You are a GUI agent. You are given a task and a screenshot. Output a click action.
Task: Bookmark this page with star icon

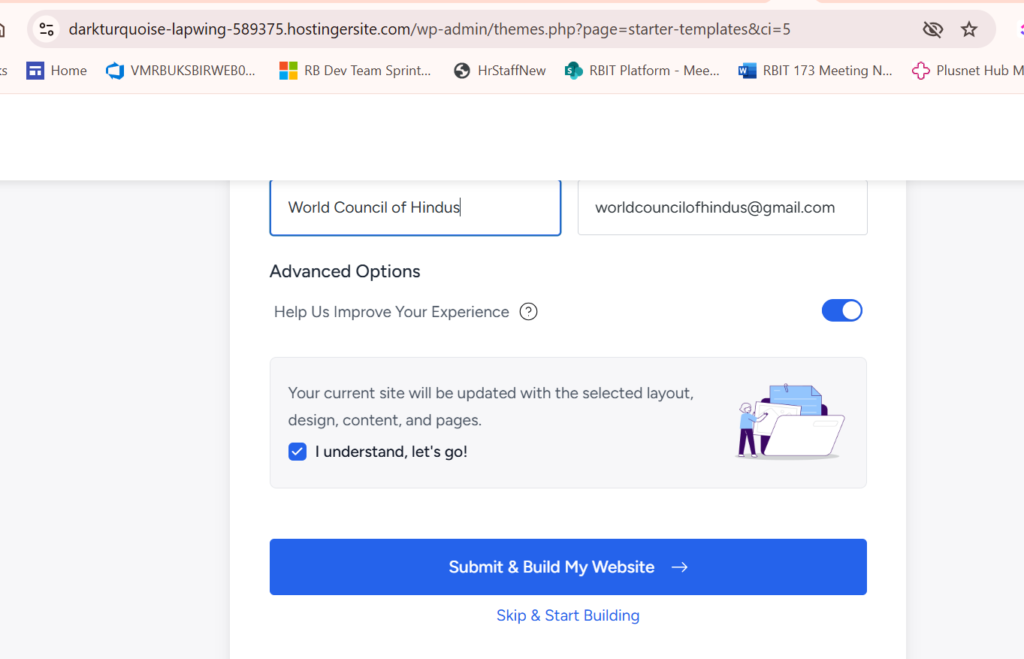(969, 29)
